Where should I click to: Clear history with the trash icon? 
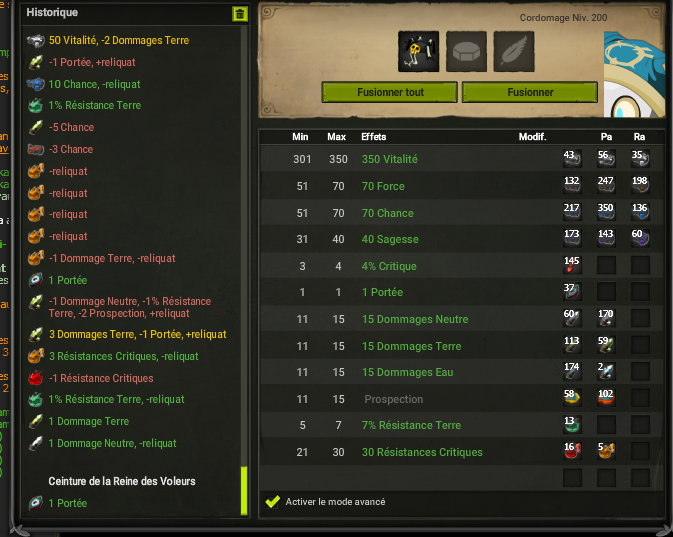pyautogui.click(x=240, y=14)
